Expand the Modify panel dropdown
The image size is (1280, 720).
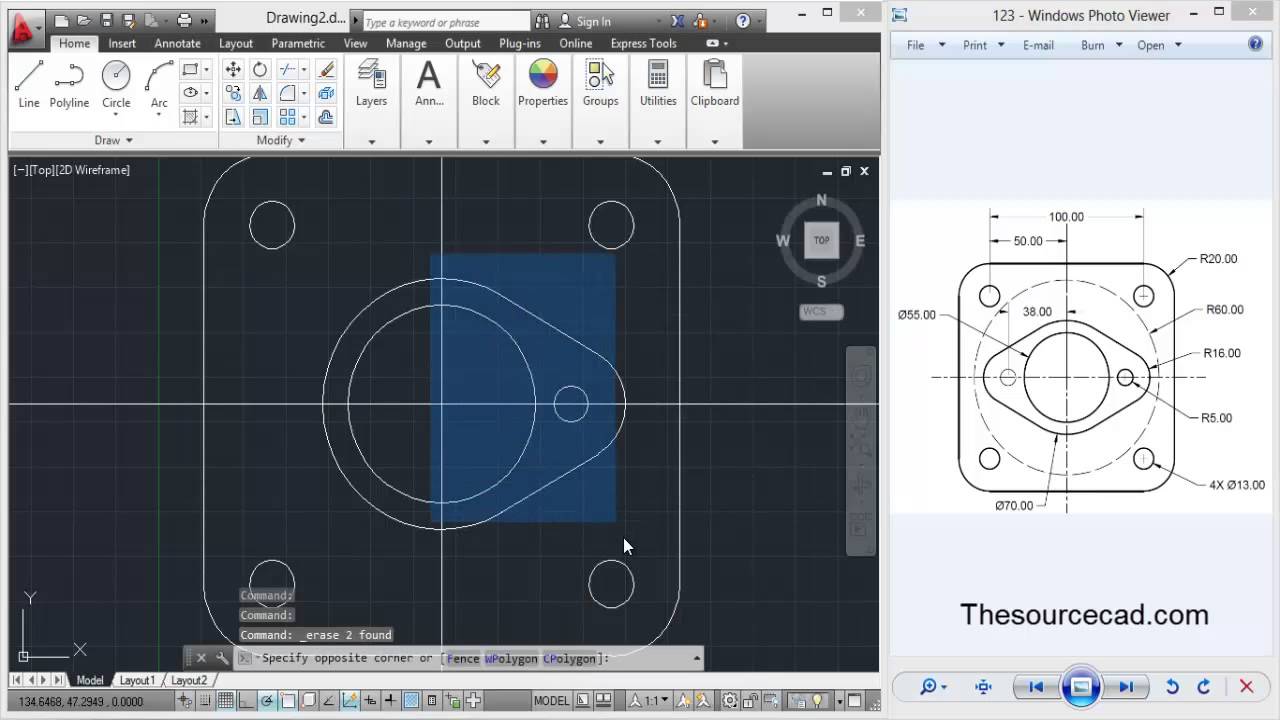tap(281, 140)
